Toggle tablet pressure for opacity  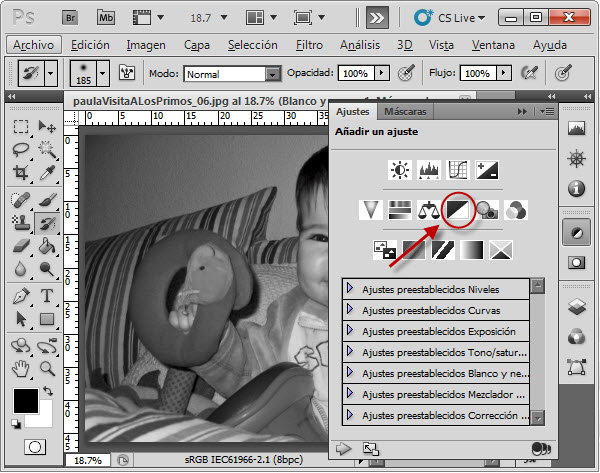point(406,73)
